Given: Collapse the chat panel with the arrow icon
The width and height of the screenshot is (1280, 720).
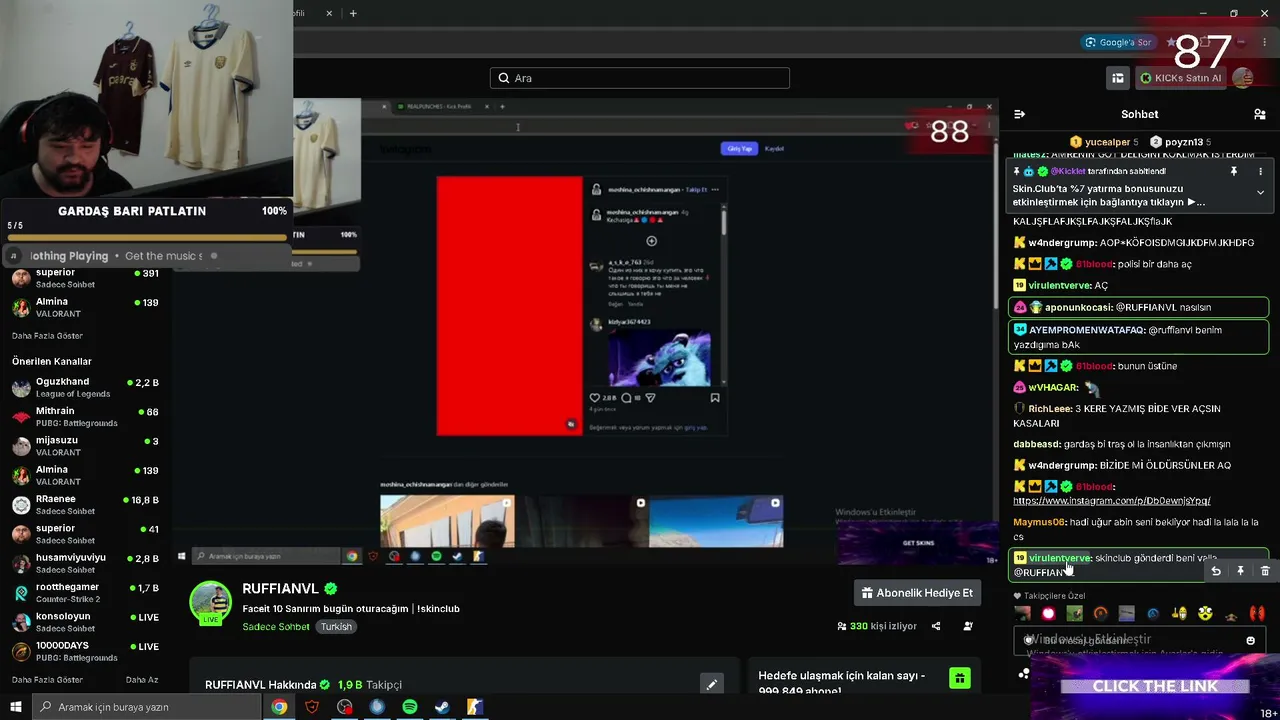Looking at the screenshot, I should [x=1019, y=114].
